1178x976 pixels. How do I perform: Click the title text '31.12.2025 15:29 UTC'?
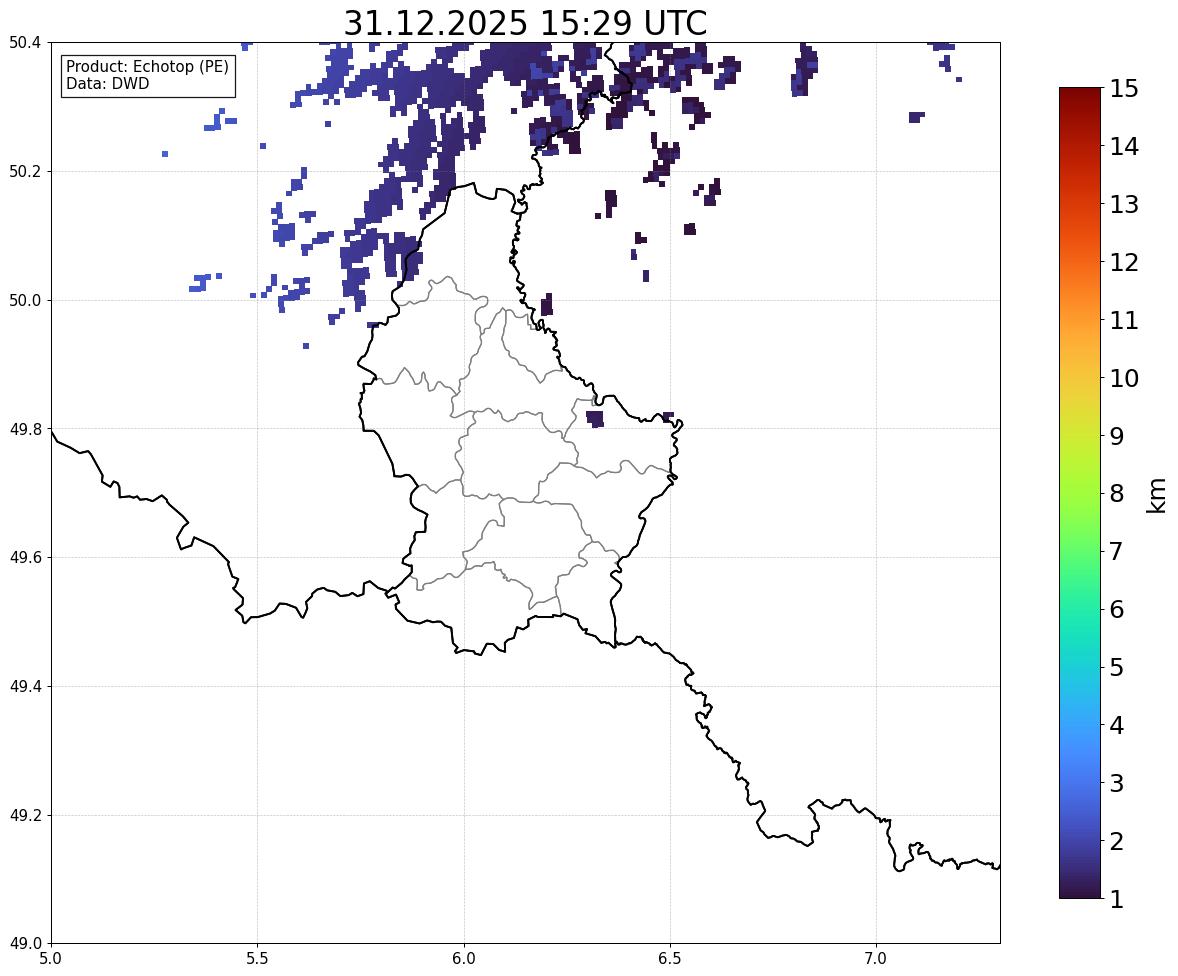click(x=525, y=23)
